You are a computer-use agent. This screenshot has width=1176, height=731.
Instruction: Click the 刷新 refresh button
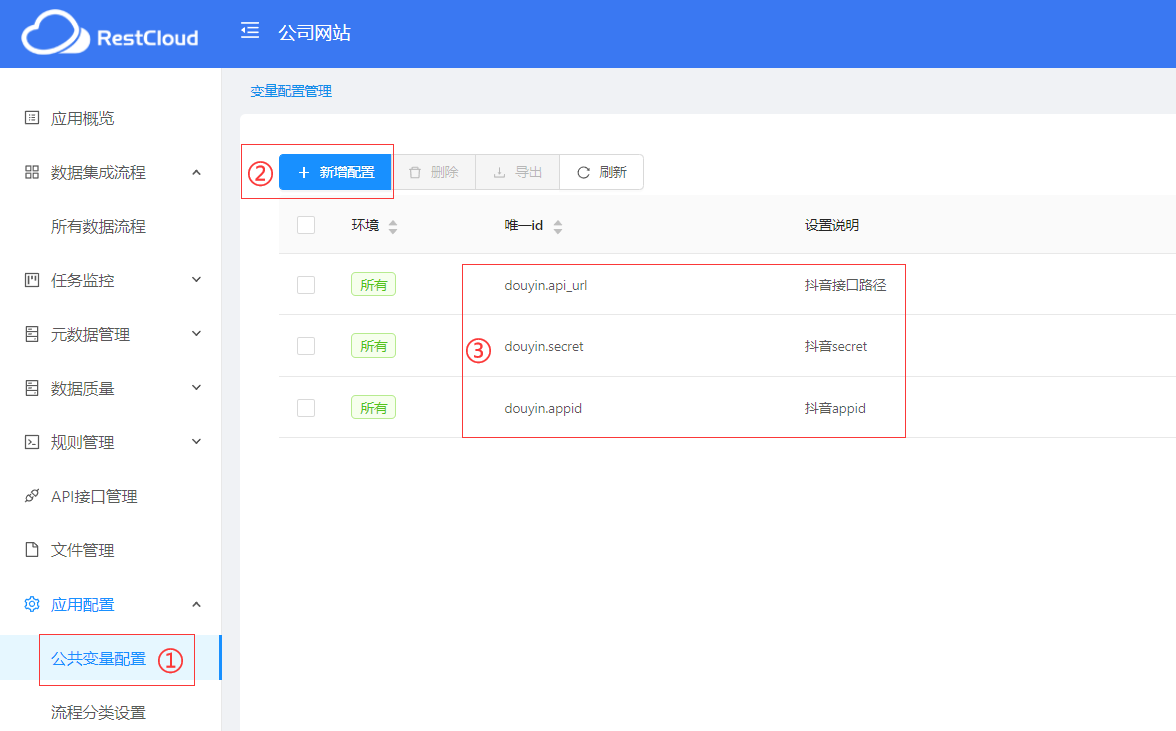601,172
